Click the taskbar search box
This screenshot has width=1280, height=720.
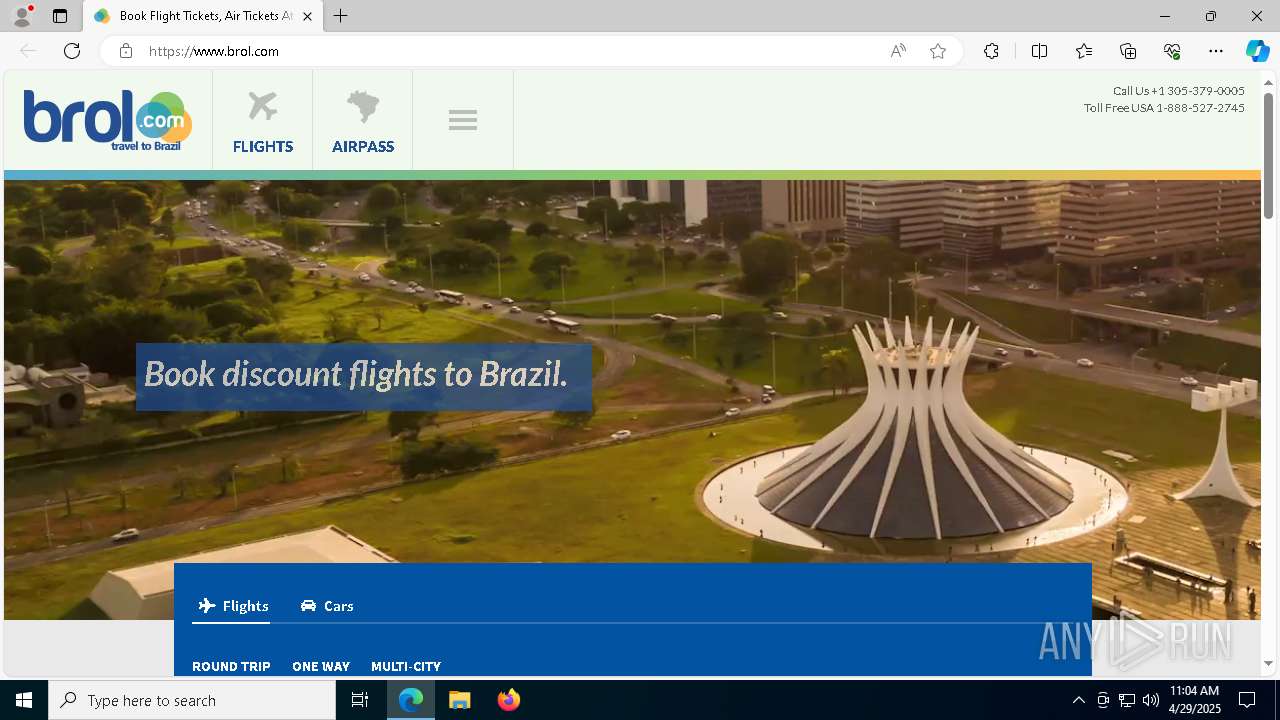tap(192, 700)
